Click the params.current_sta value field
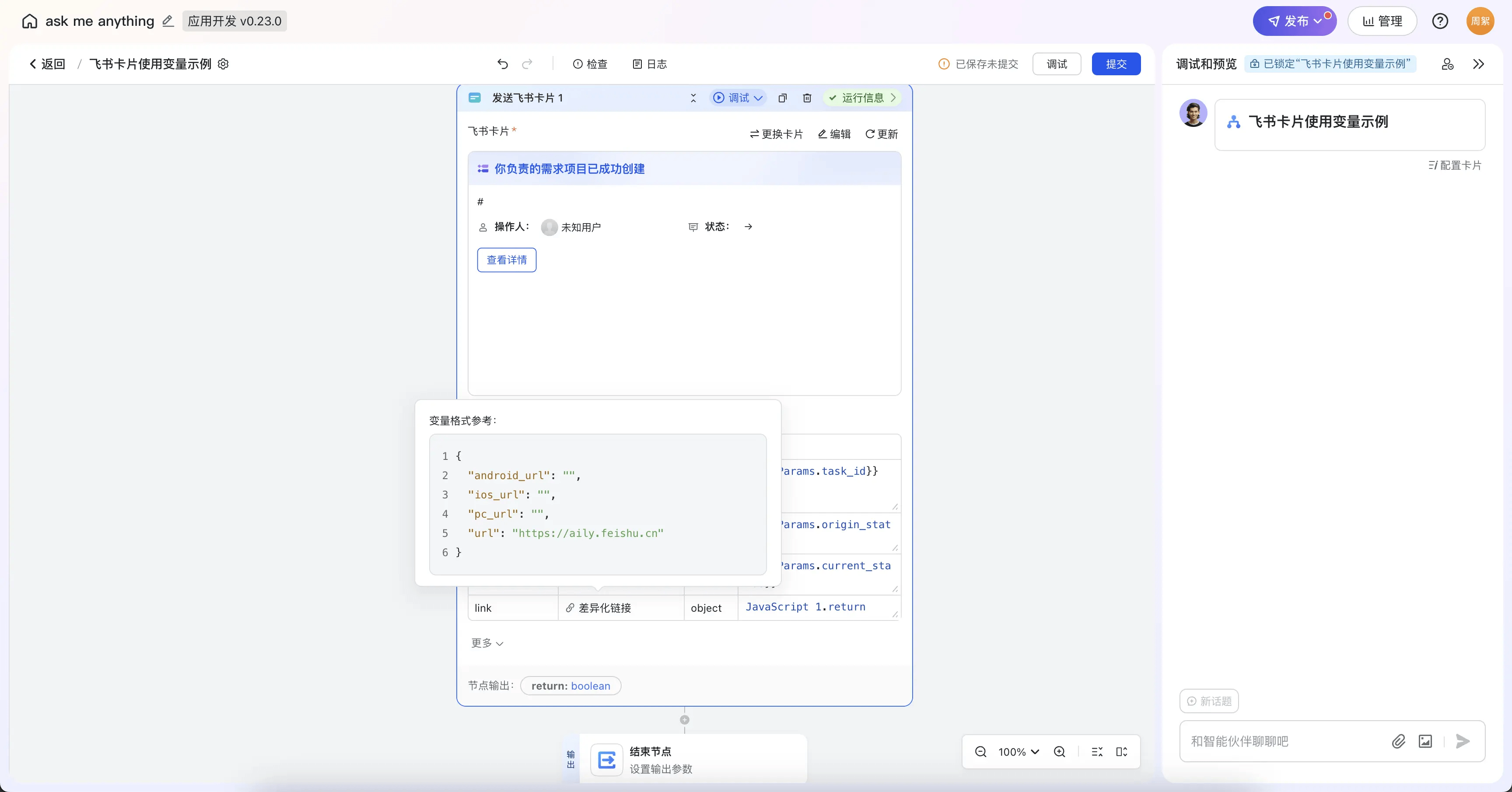1512x792 pixels. (840, 573)
